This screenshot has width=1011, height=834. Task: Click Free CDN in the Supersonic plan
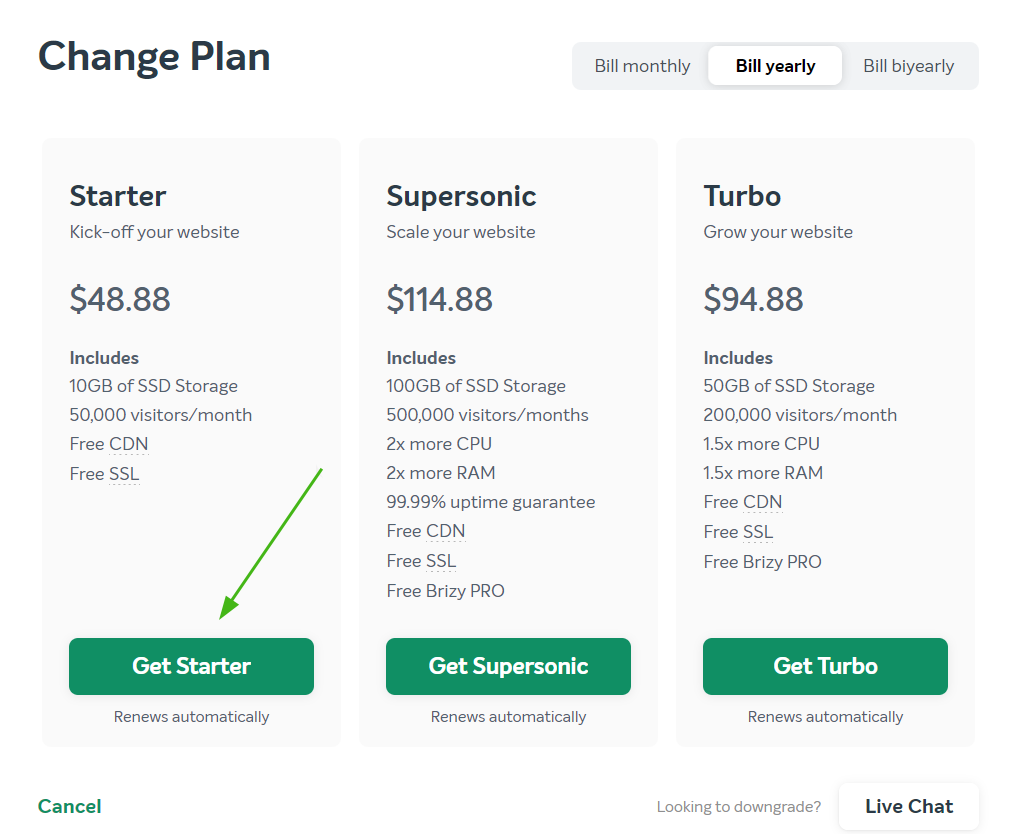pyautogui.click(x=426, y=531)
